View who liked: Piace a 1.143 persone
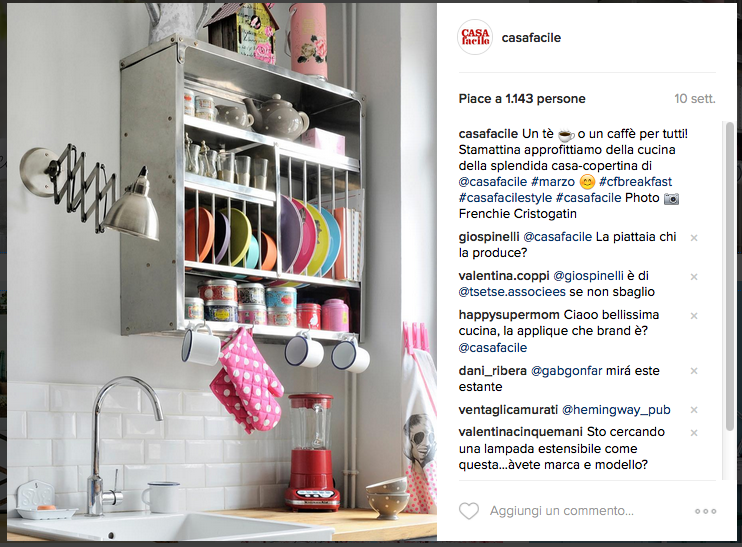 coord(522,99)
